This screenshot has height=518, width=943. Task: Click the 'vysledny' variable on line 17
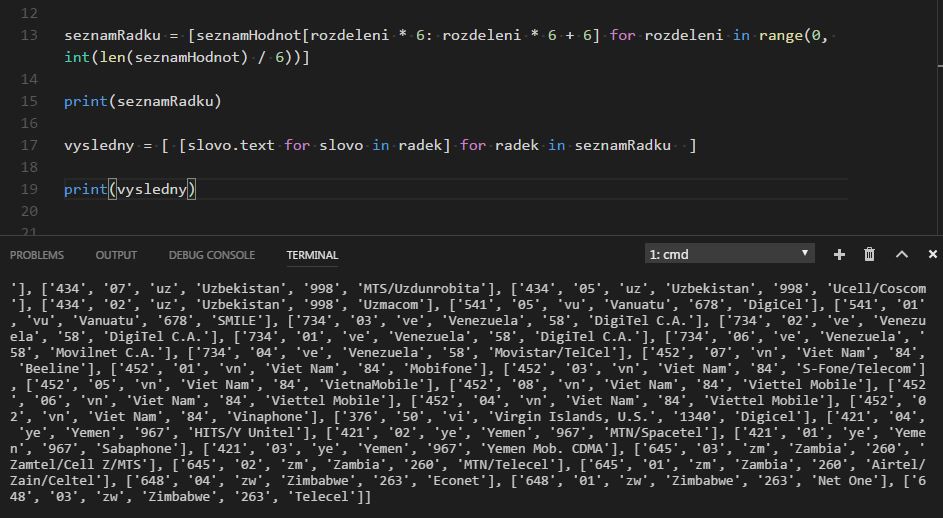pyautogui.click(x=99, y=145)
